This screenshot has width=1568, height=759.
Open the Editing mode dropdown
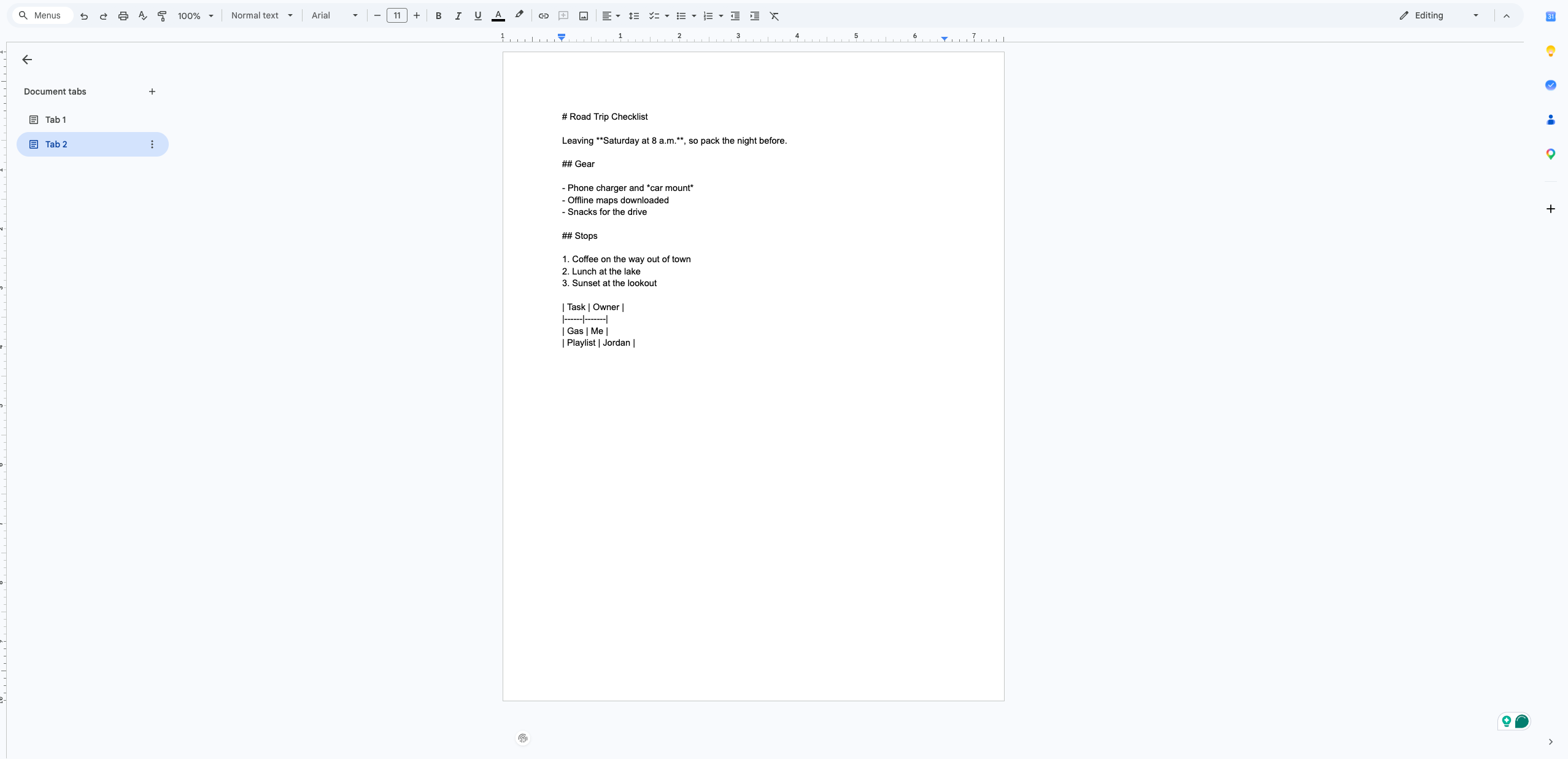tap(1439, 16)
